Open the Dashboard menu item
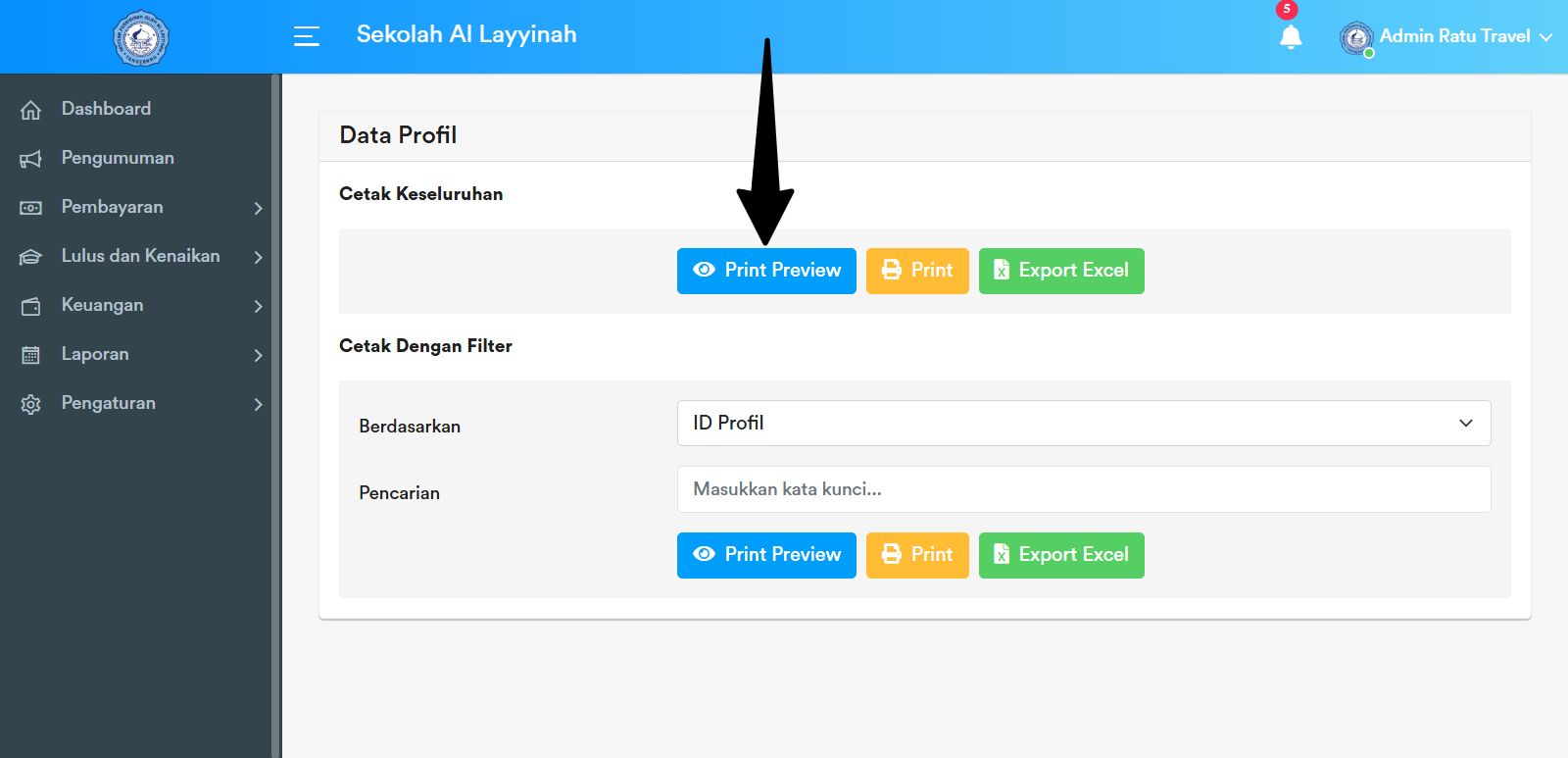Image resolution: width=1568 pixels, height=758 pixels. 106,109
